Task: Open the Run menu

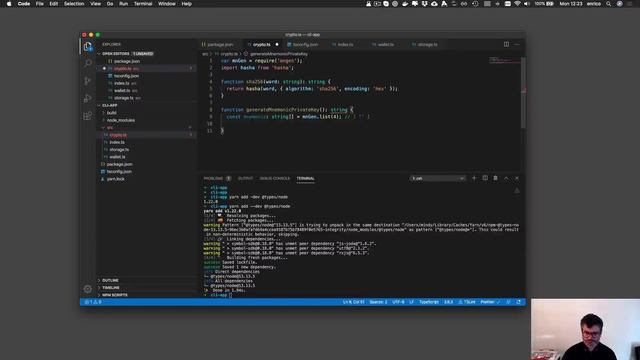Action: click(123, 4)
